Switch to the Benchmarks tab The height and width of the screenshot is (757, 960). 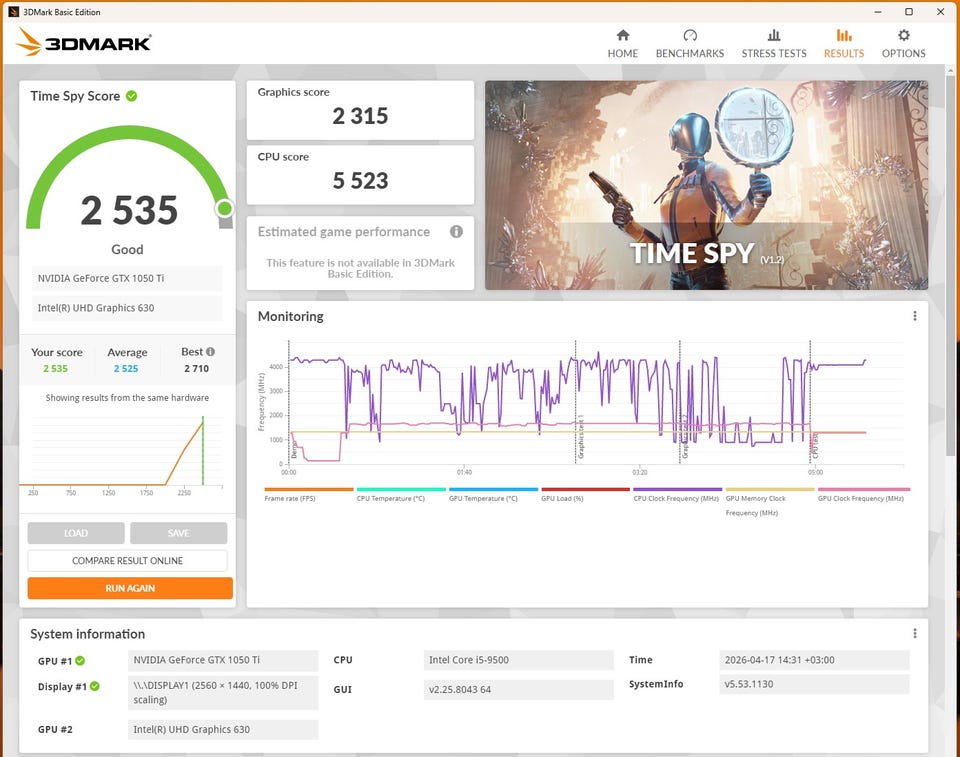click(689, 43)
